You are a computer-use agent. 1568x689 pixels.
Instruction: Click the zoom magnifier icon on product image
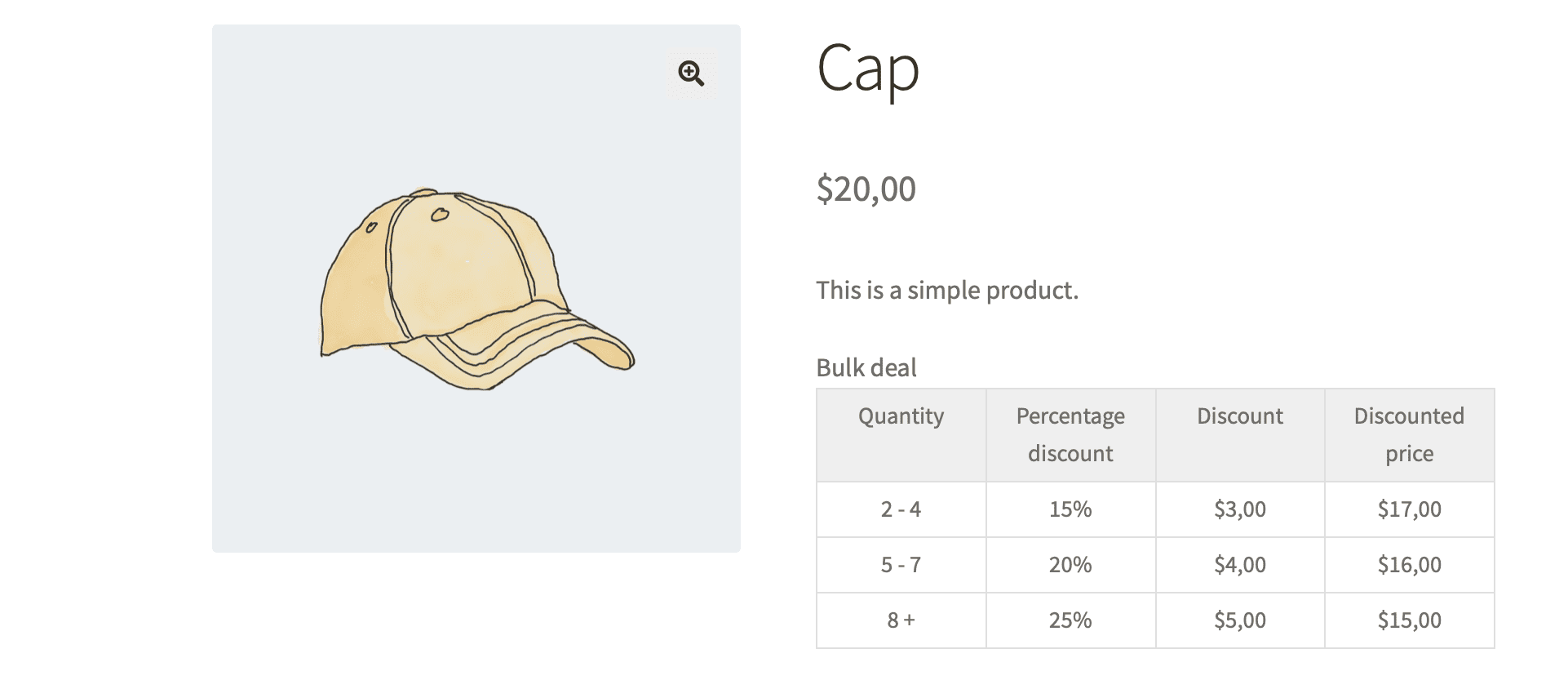point(691,73)
